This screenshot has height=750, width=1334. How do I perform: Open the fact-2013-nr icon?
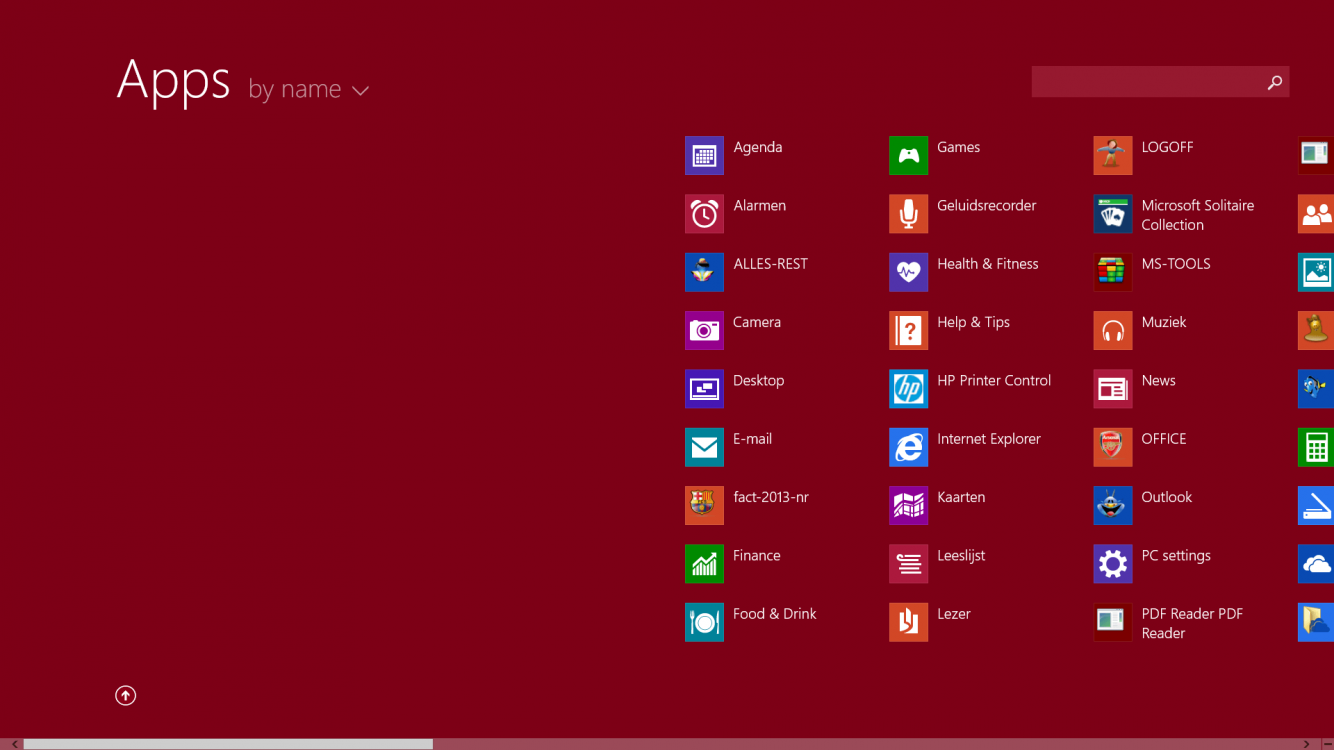[x=704, y=506]
